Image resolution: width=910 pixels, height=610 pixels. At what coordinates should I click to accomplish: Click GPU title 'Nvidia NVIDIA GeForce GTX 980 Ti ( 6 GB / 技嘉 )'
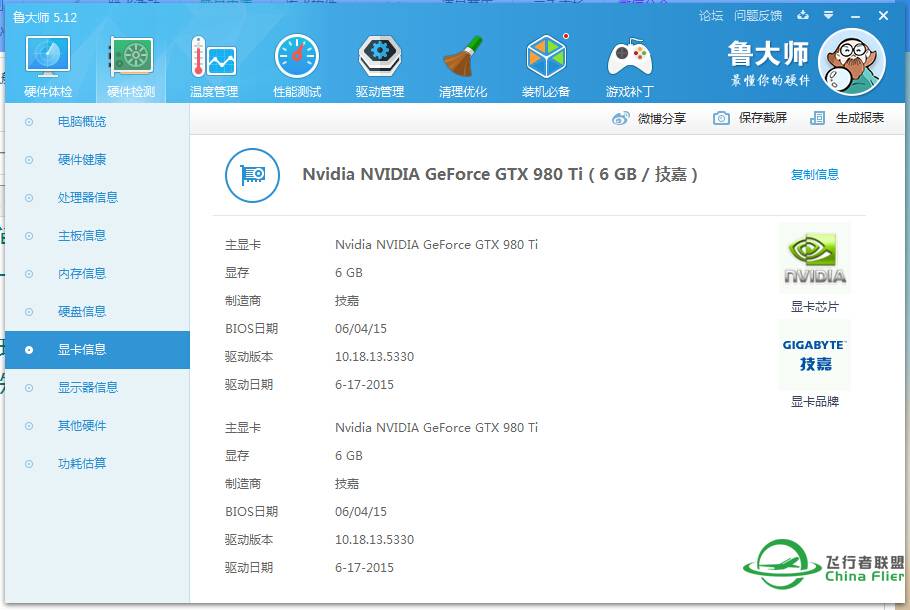(x=500, y=174)
